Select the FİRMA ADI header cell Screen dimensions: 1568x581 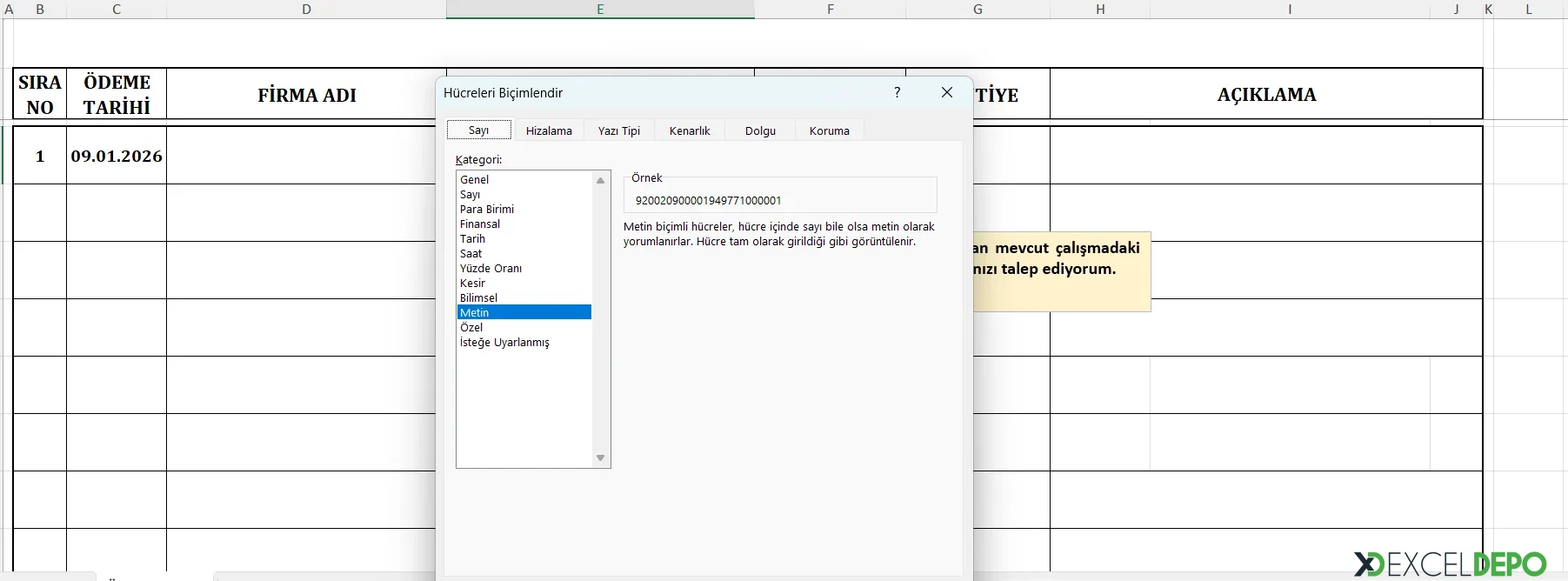click(306, 95)
